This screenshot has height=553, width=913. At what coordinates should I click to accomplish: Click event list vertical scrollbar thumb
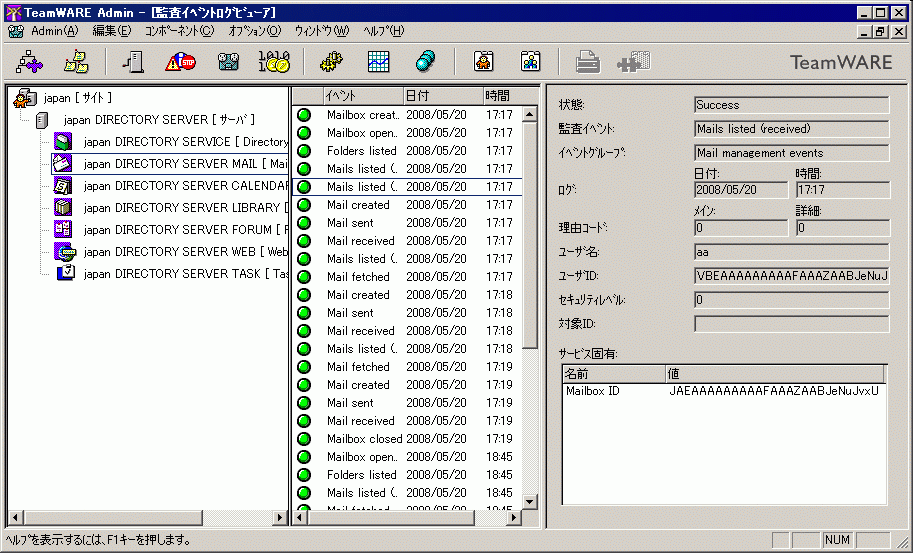click(x=529, y=235)
